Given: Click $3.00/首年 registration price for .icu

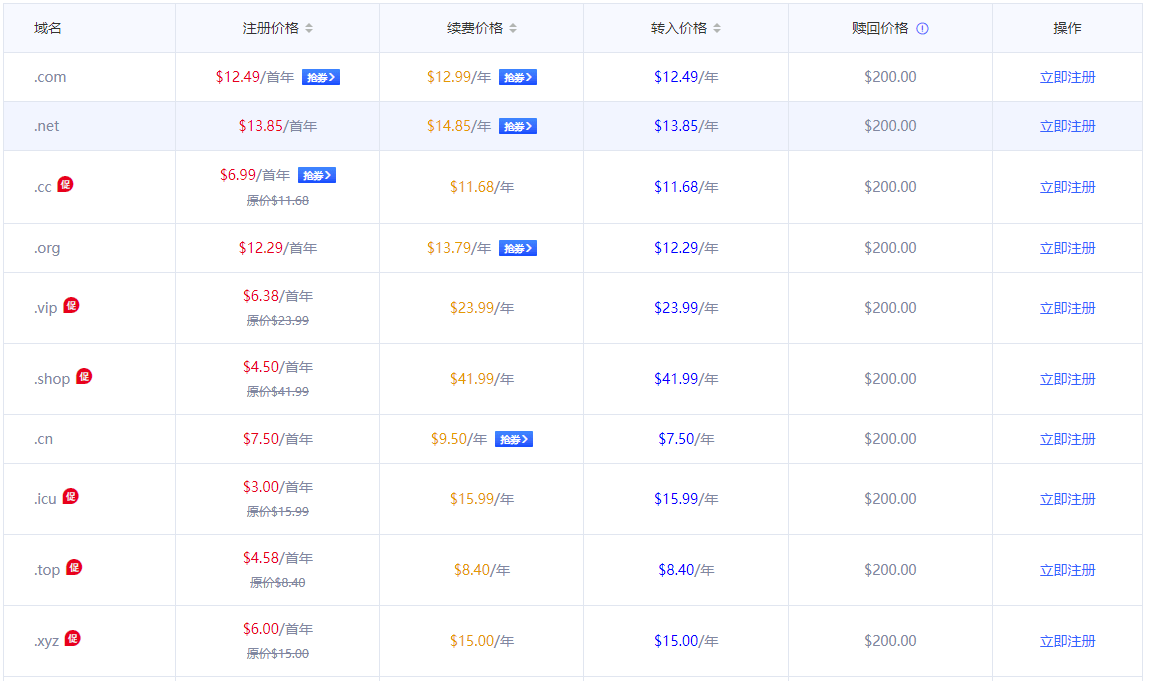Looking at the screenshot, I should point(278,487).
